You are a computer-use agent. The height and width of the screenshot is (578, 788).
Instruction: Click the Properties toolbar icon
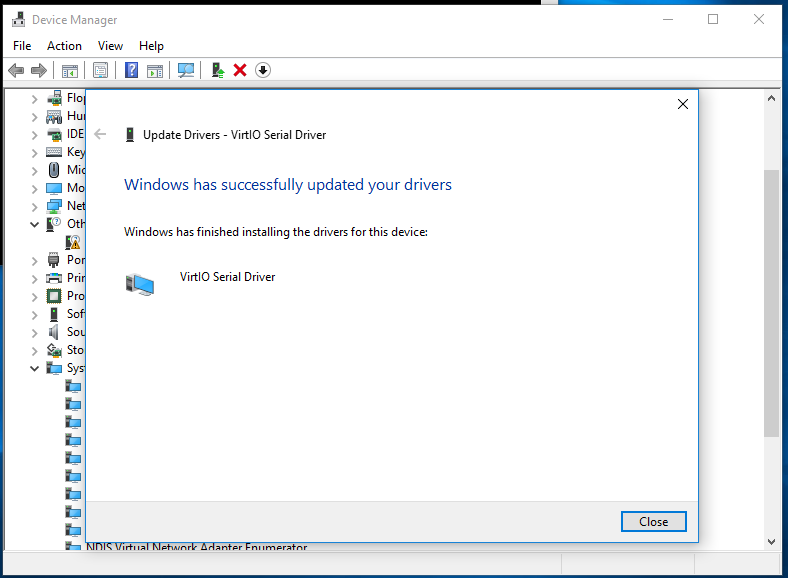[100, 70]
